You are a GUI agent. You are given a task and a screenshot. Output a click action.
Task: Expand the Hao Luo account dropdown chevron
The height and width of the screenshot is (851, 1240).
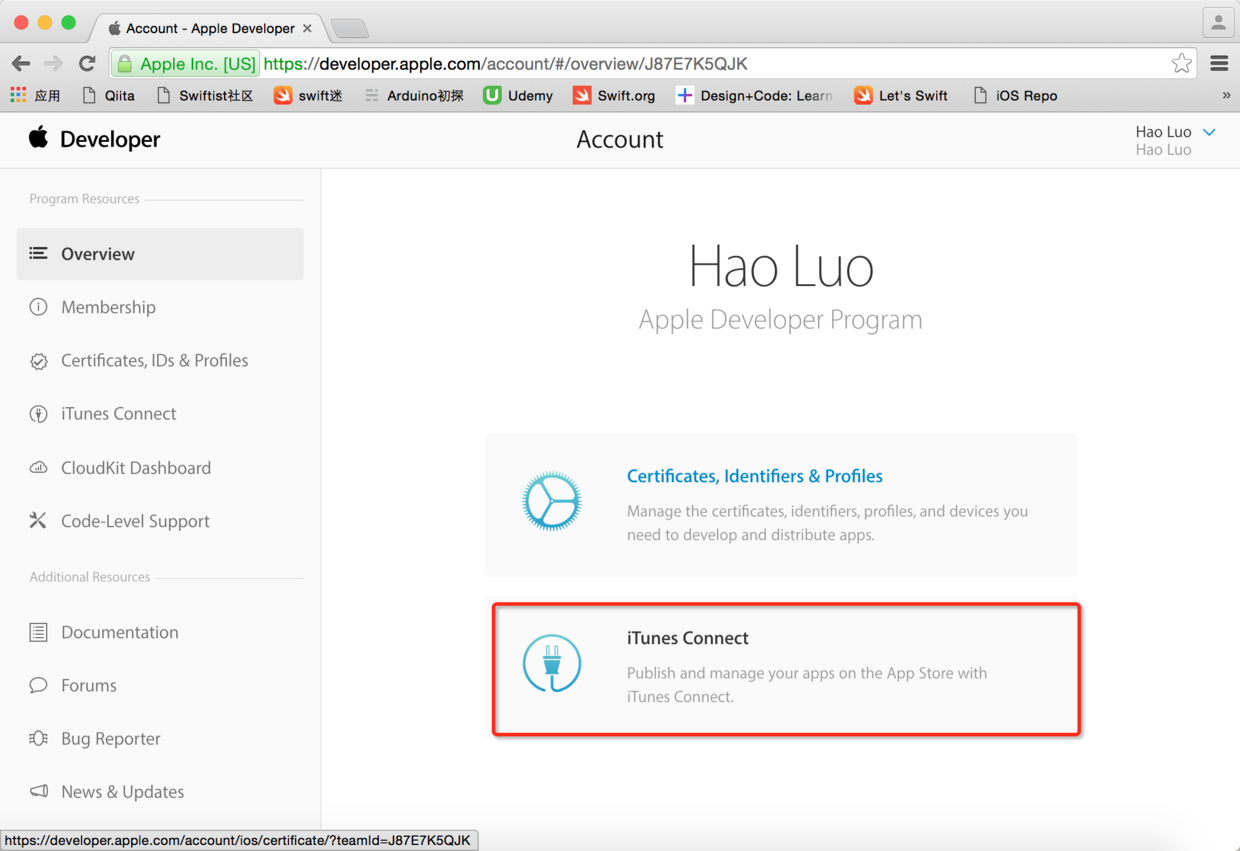point(1209,132)
